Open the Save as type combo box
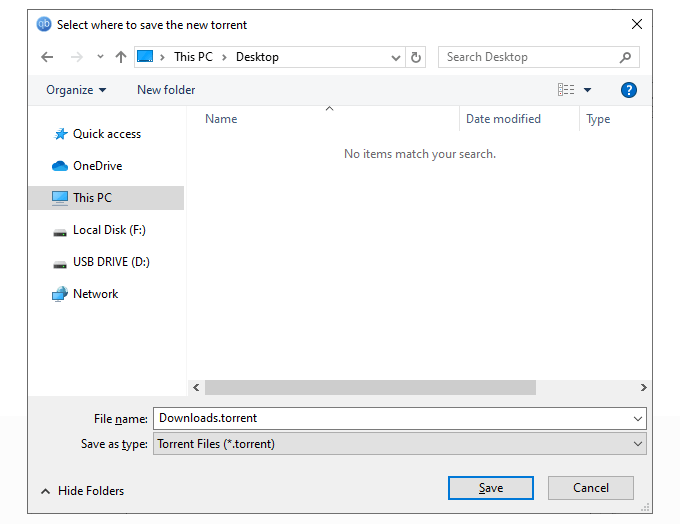This screenshot has width=680, height=524. pyautogui.click(x=400, y=444)
